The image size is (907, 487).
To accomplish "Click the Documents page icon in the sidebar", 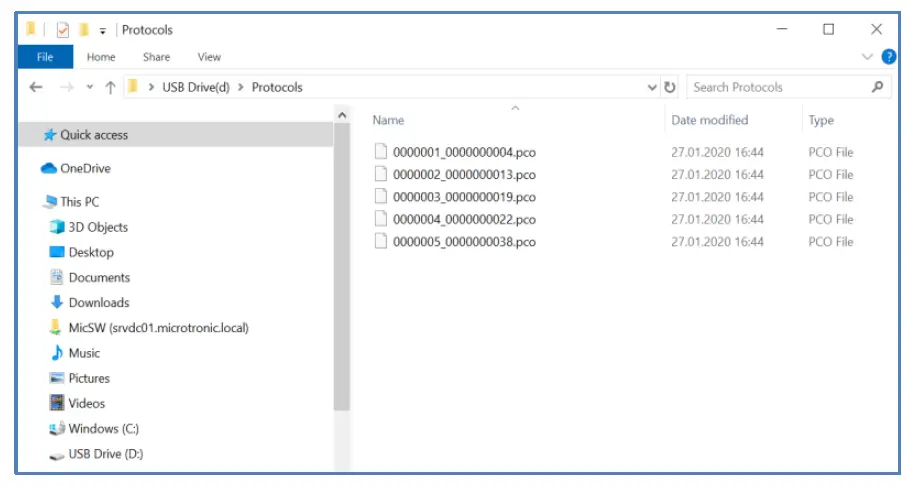I will pyautogui.click(x=56, y=277).
